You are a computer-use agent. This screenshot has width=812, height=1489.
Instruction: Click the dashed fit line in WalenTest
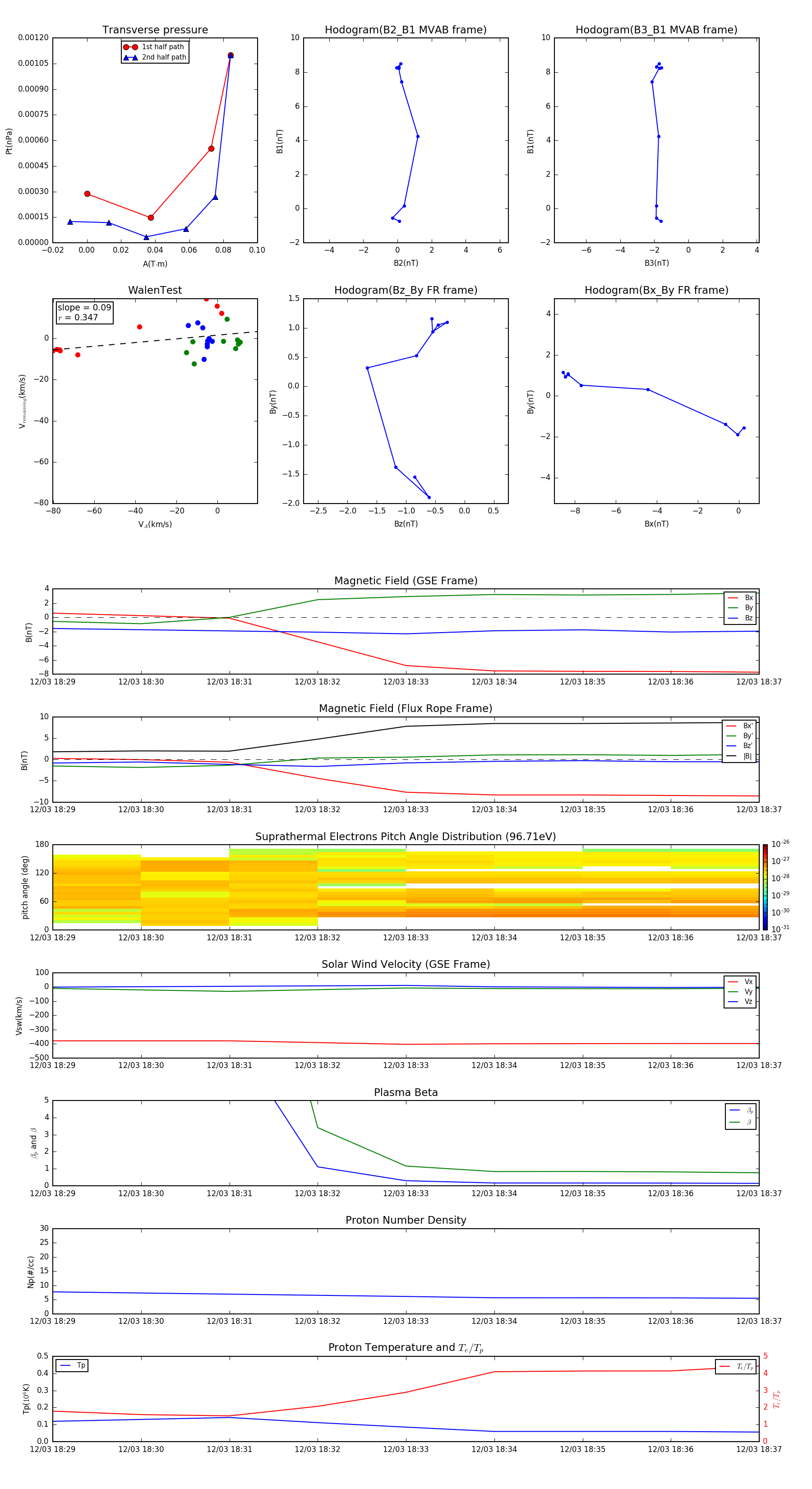[155, 341]
